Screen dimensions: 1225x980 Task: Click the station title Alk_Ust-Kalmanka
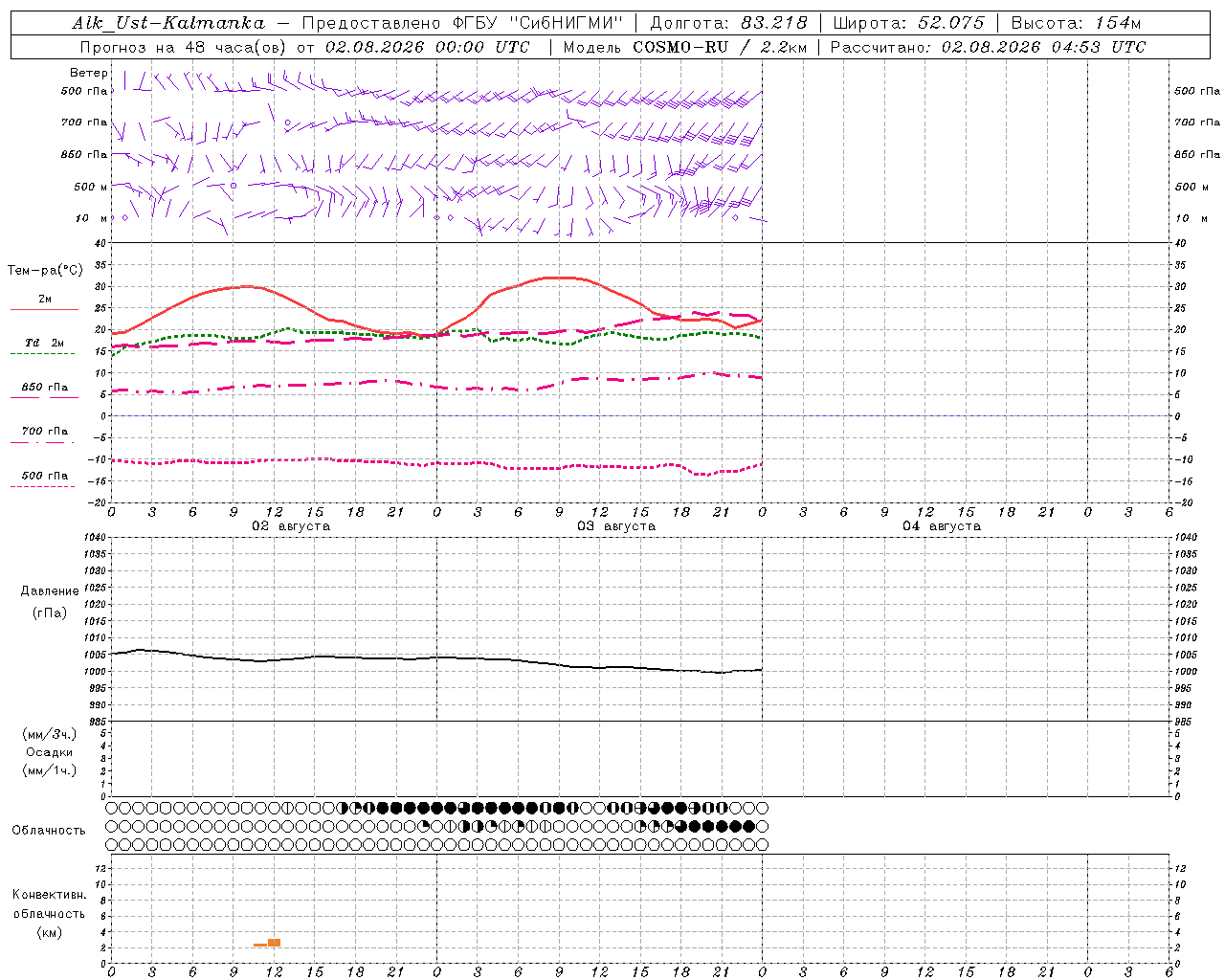(x=168, y=23)
